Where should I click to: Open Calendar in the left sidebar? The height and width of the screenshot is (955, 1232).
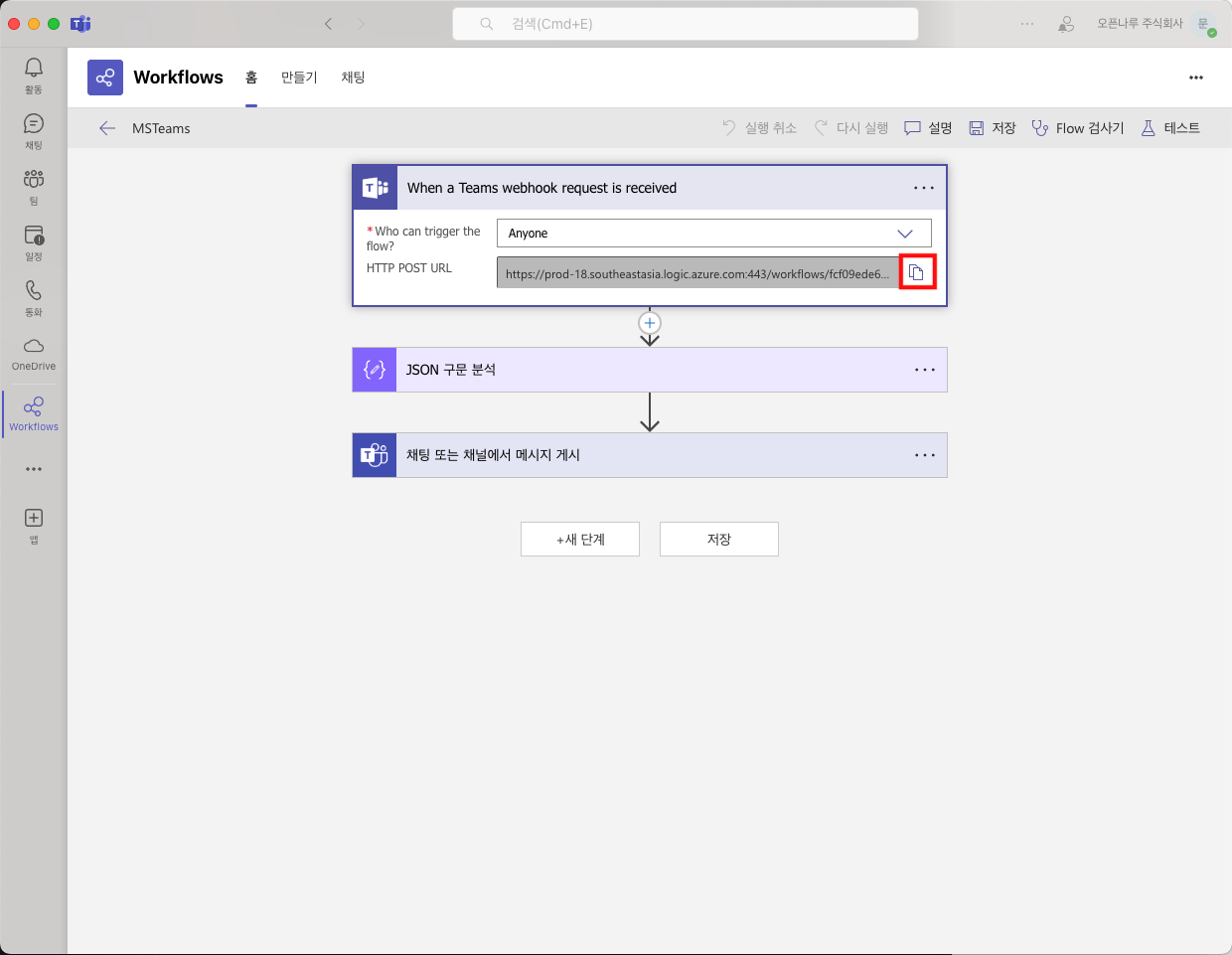[x=34, y=241]
